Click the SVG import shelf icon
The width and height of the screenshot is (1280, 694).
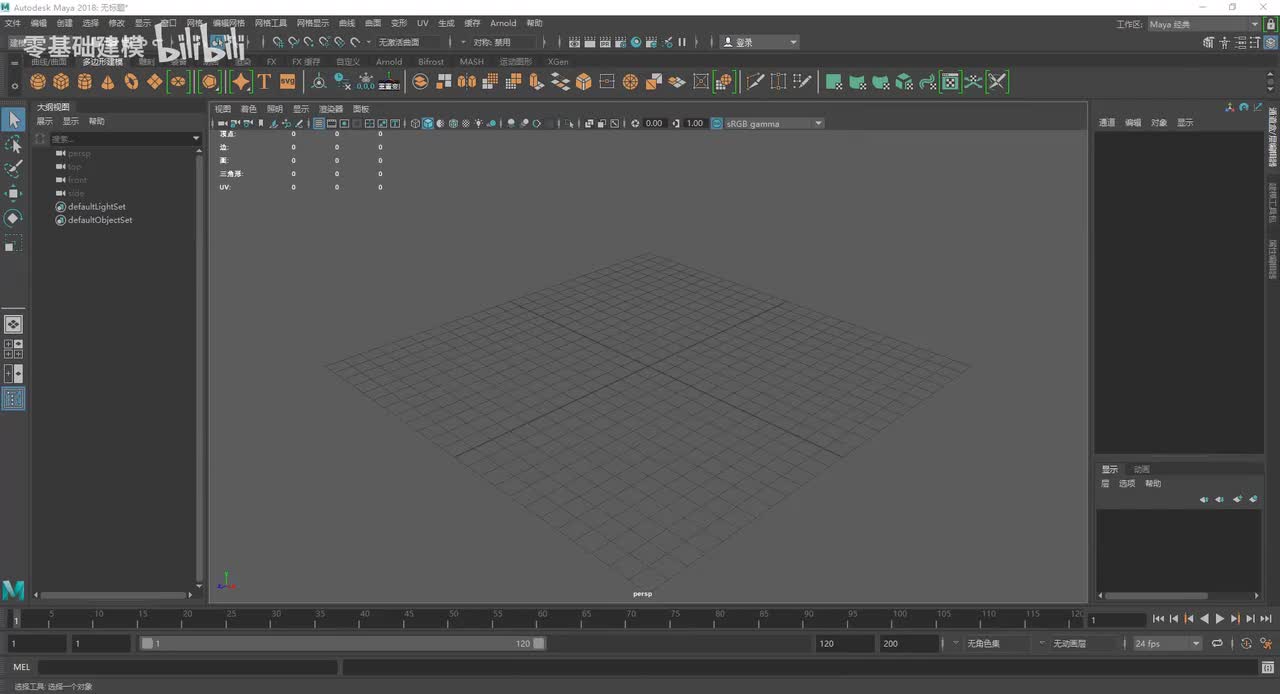click(288, 82)
